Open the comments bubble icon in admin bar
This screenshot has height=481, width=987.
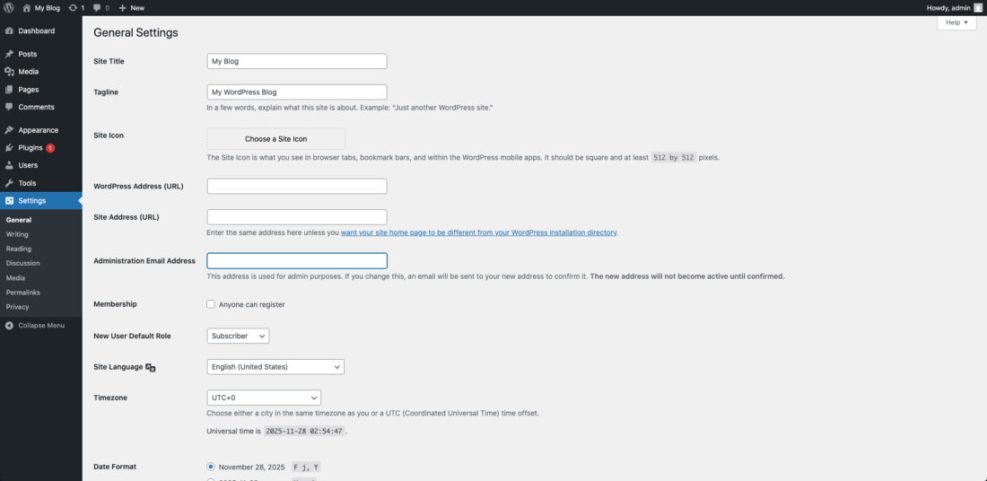pyautogui.click(x=96, y=8)
